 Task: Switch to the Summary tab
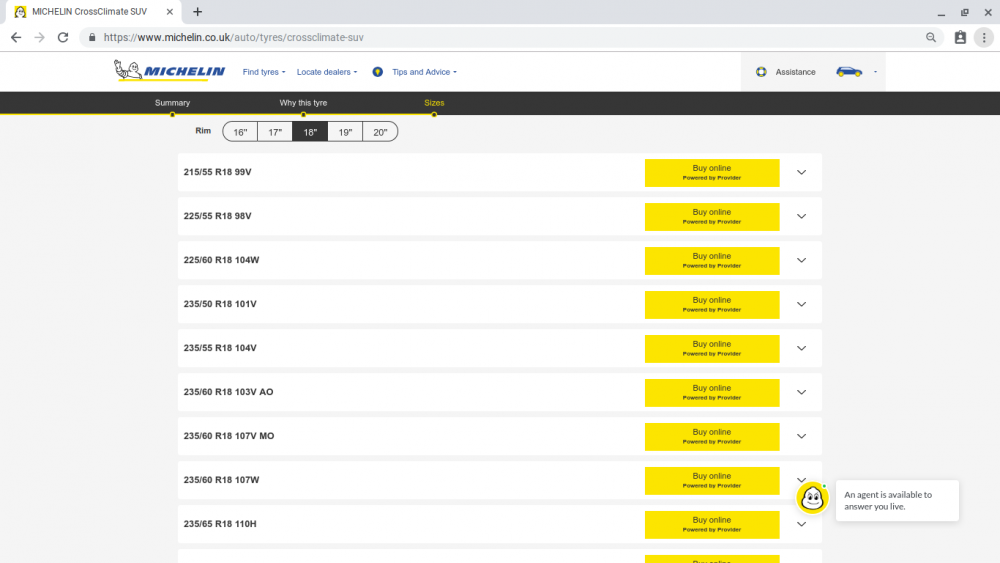click(172, 103)
